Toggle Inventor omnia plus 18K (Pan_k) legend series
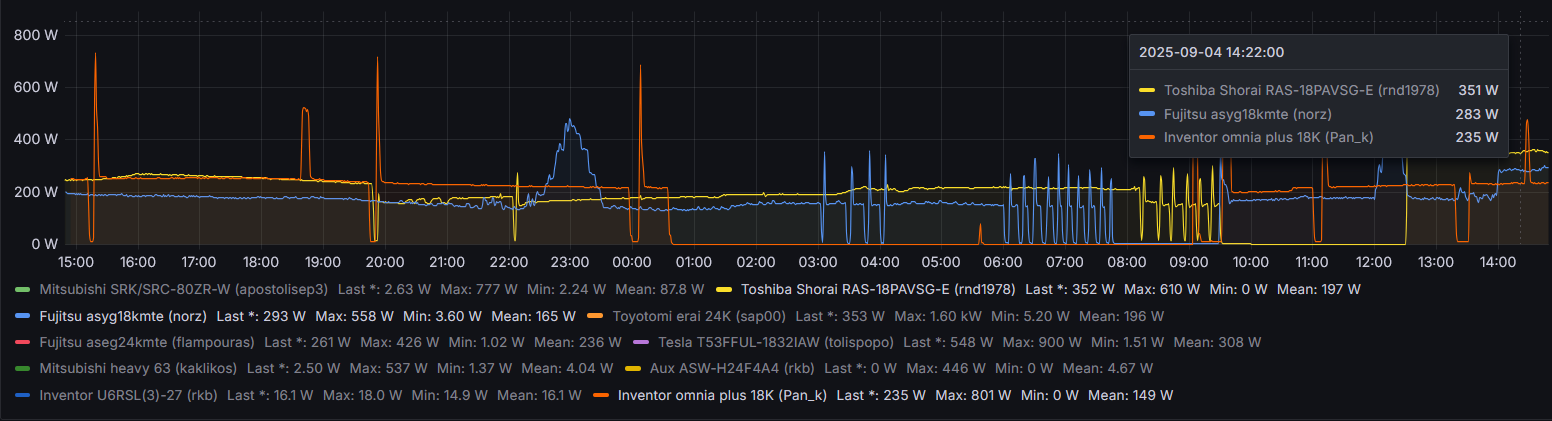Viewport: 1552px width, 421px height. tap(722, 395)
